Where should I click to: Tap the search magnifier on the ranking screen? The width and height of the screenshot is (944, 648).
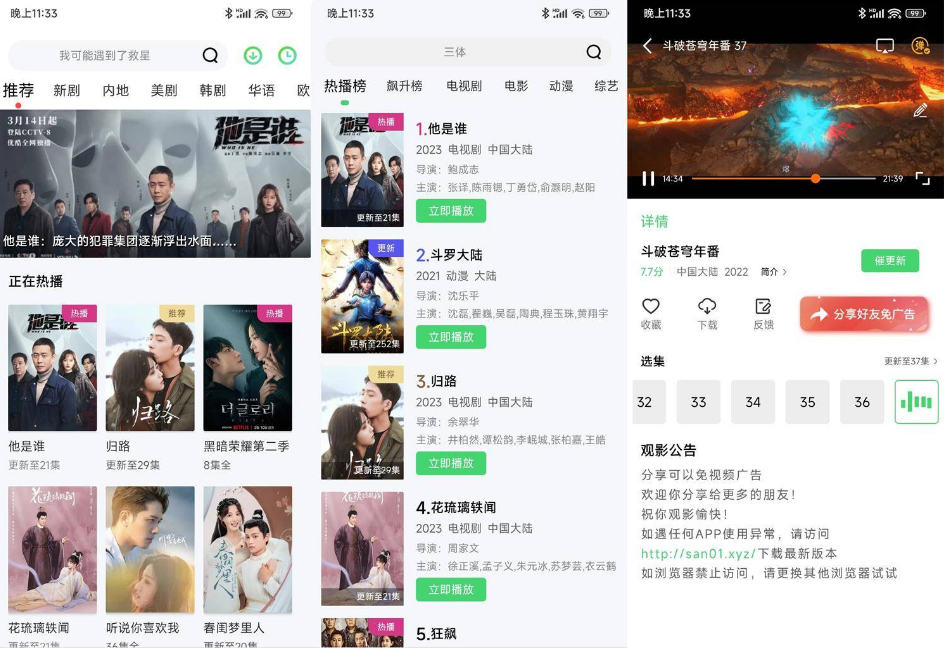(x=594, y=52)
